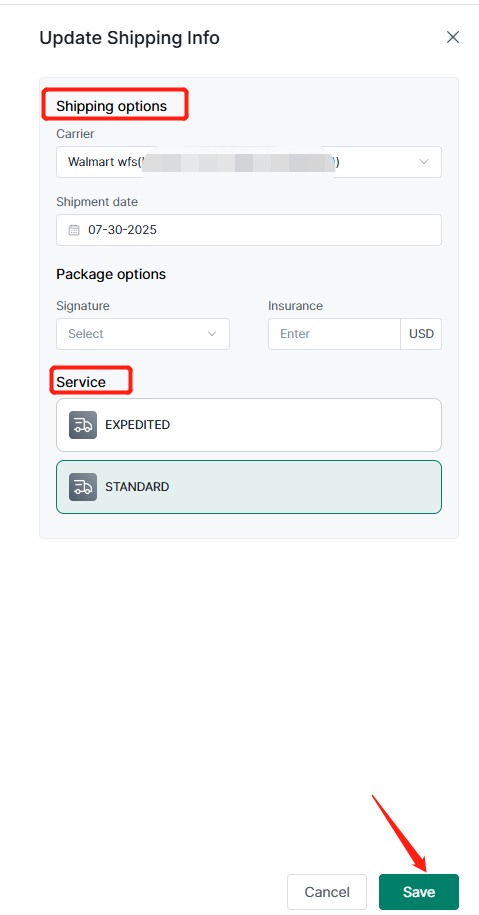This screenshot has width=479, height=915.
Task: Click the Signature Select placeholder text
Action: (x=86, y=334)
